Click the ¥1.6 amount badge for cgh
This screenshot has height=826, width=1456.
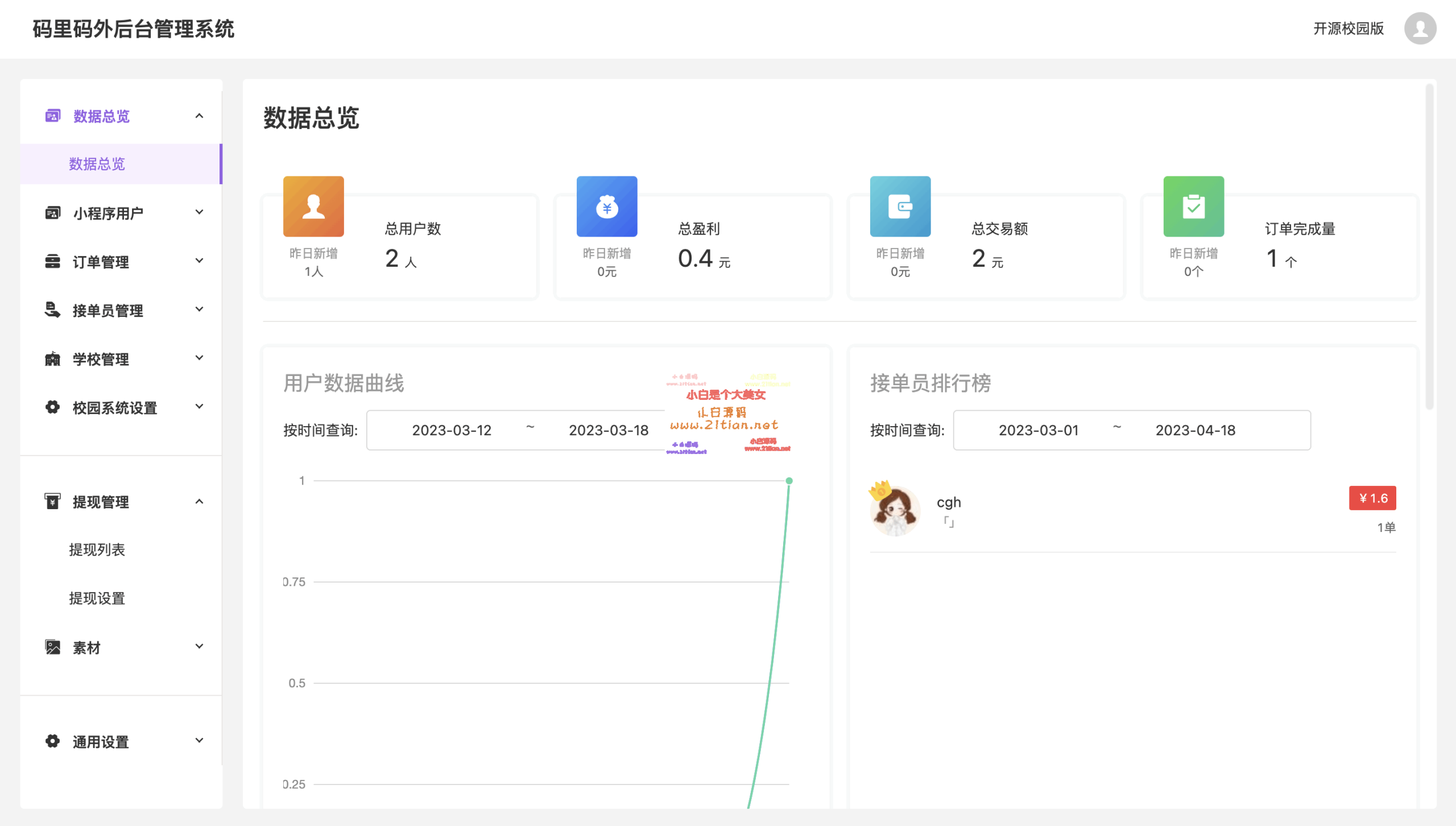(x=1372, y=497)
